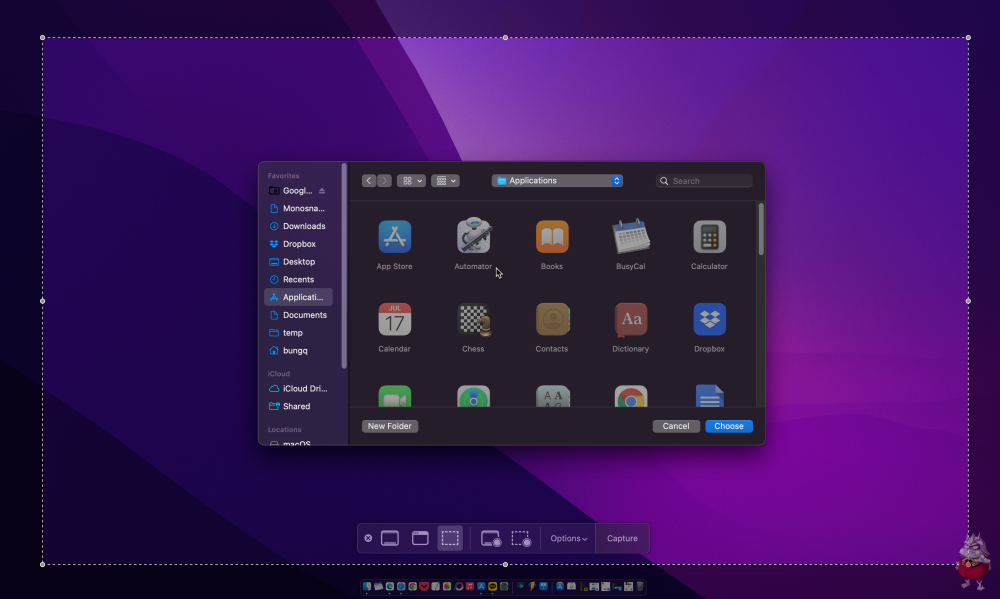The width and height of the screenshot is (1000, 599).
Task: Select the Automator app icon
Action: 473,235
